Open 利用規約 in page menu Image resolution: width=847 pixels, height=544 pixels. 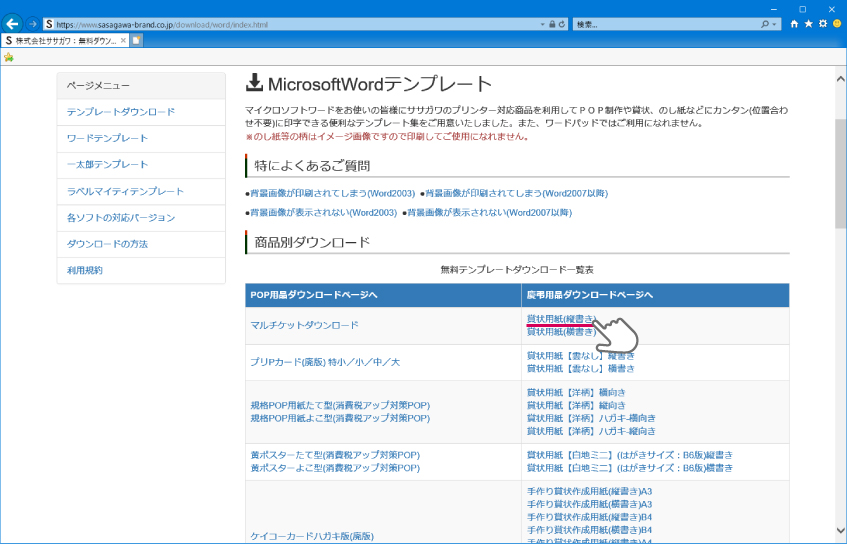pyautogui.click(x=85, y=270)
